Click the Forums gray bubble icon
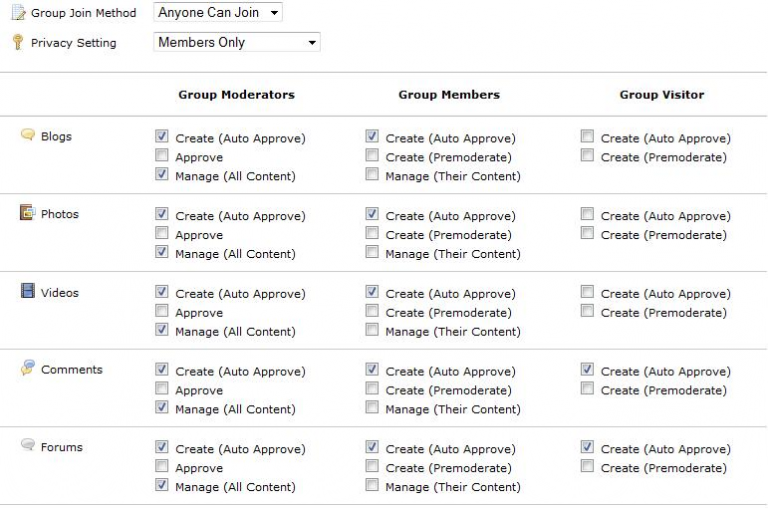 click(x=28, y=445)
